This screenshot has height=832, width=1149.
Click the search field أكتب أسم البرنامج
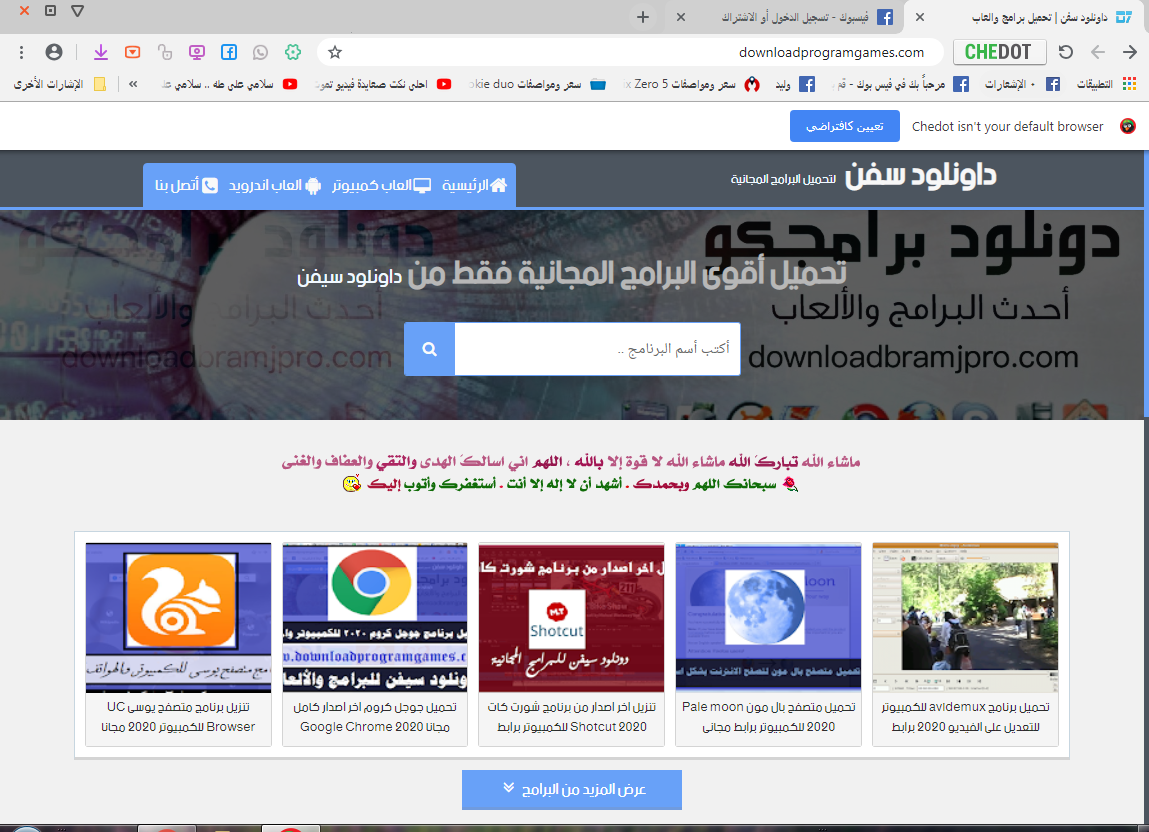coord(597,348)
